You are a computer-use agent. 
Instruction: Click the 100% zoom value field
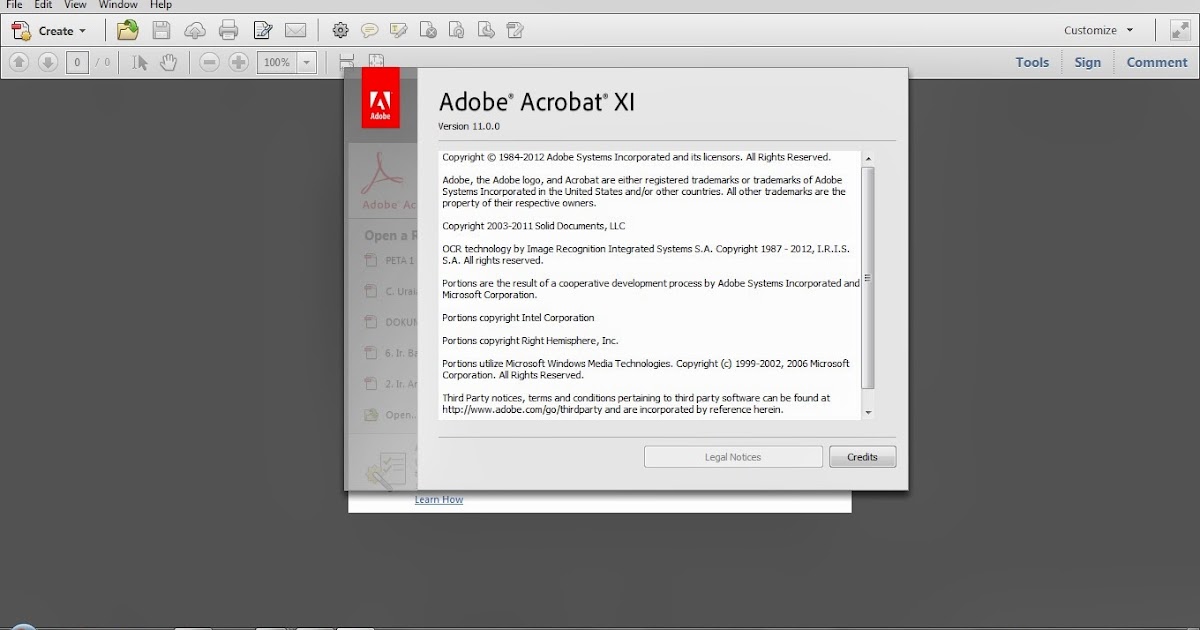coord(276,62)
